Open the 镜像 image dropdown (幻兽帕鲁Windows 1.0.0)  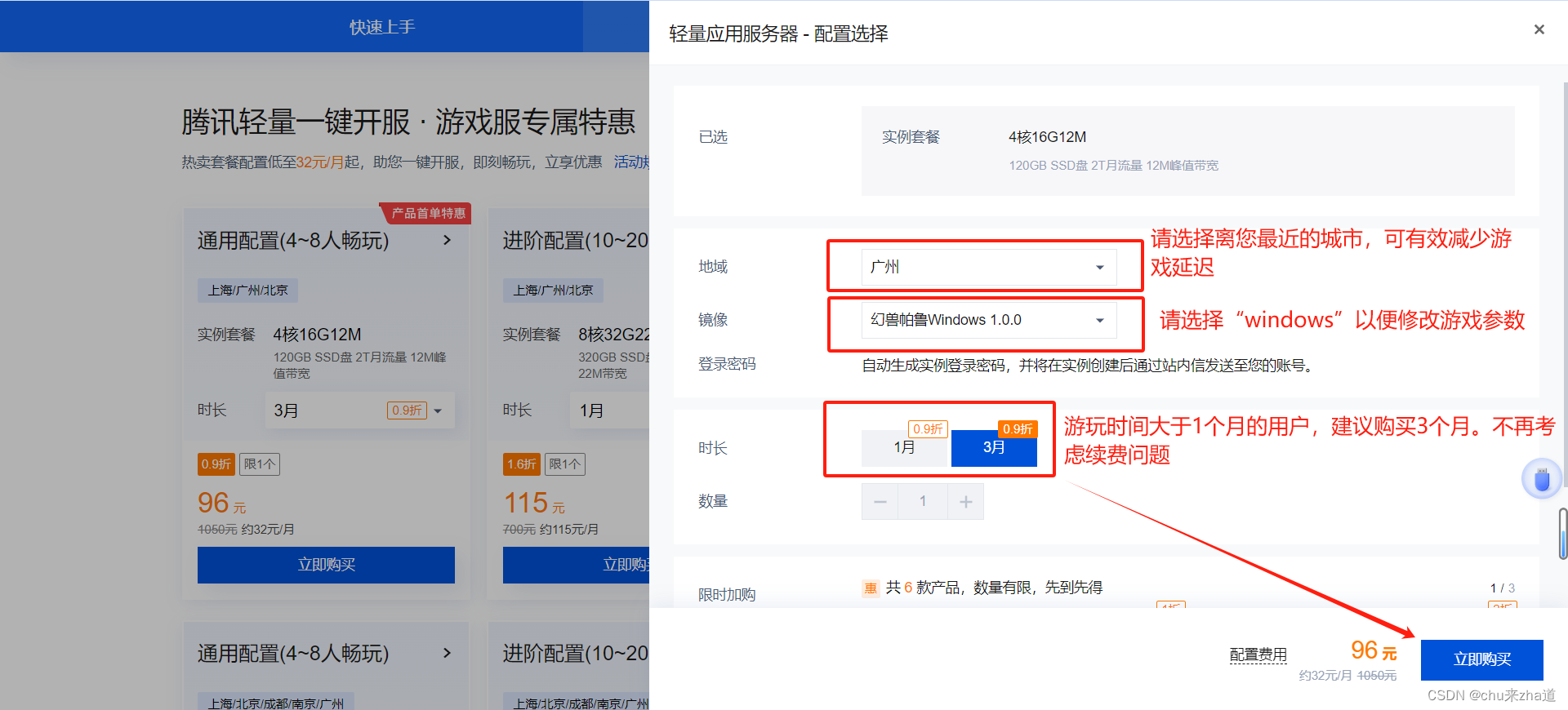[989, 320]
